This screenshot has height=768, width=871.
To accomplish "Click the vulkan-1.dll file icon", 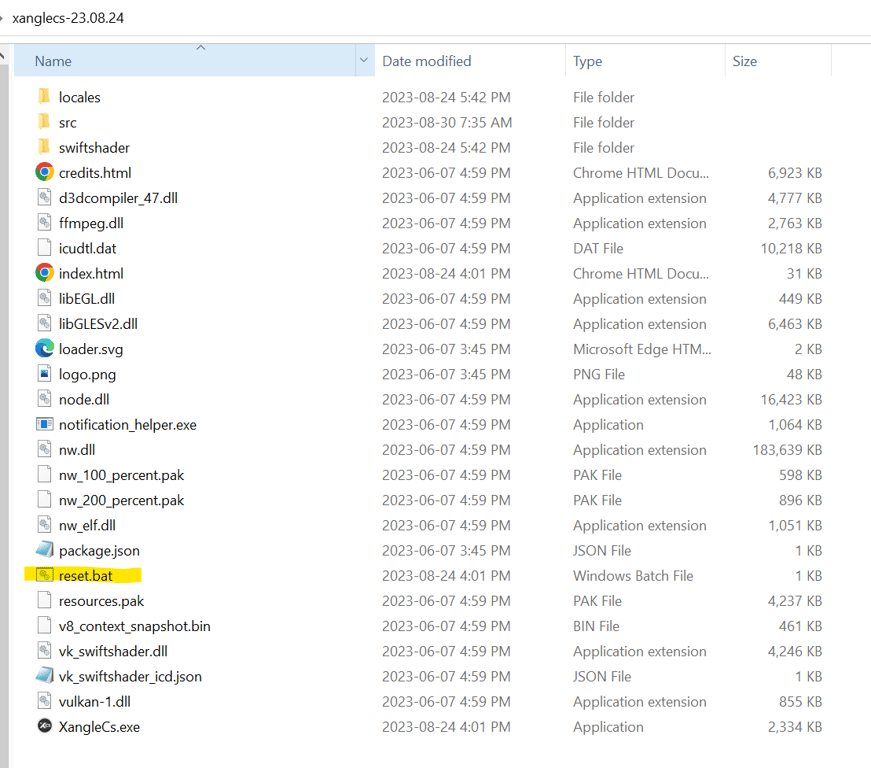I will coord(44,701).
